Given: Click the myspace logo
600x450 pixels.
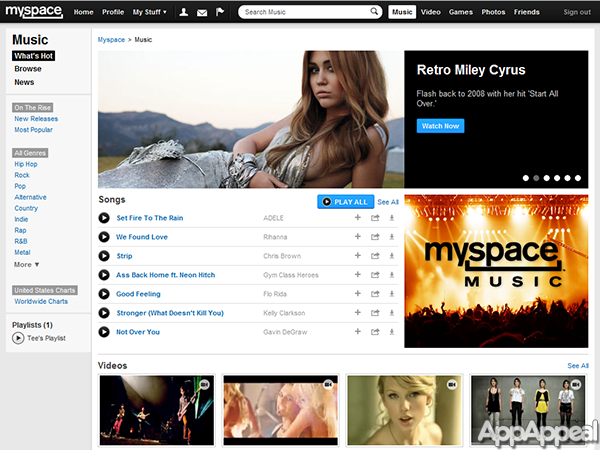Looking at the screenshot, I should pos(34,11).
